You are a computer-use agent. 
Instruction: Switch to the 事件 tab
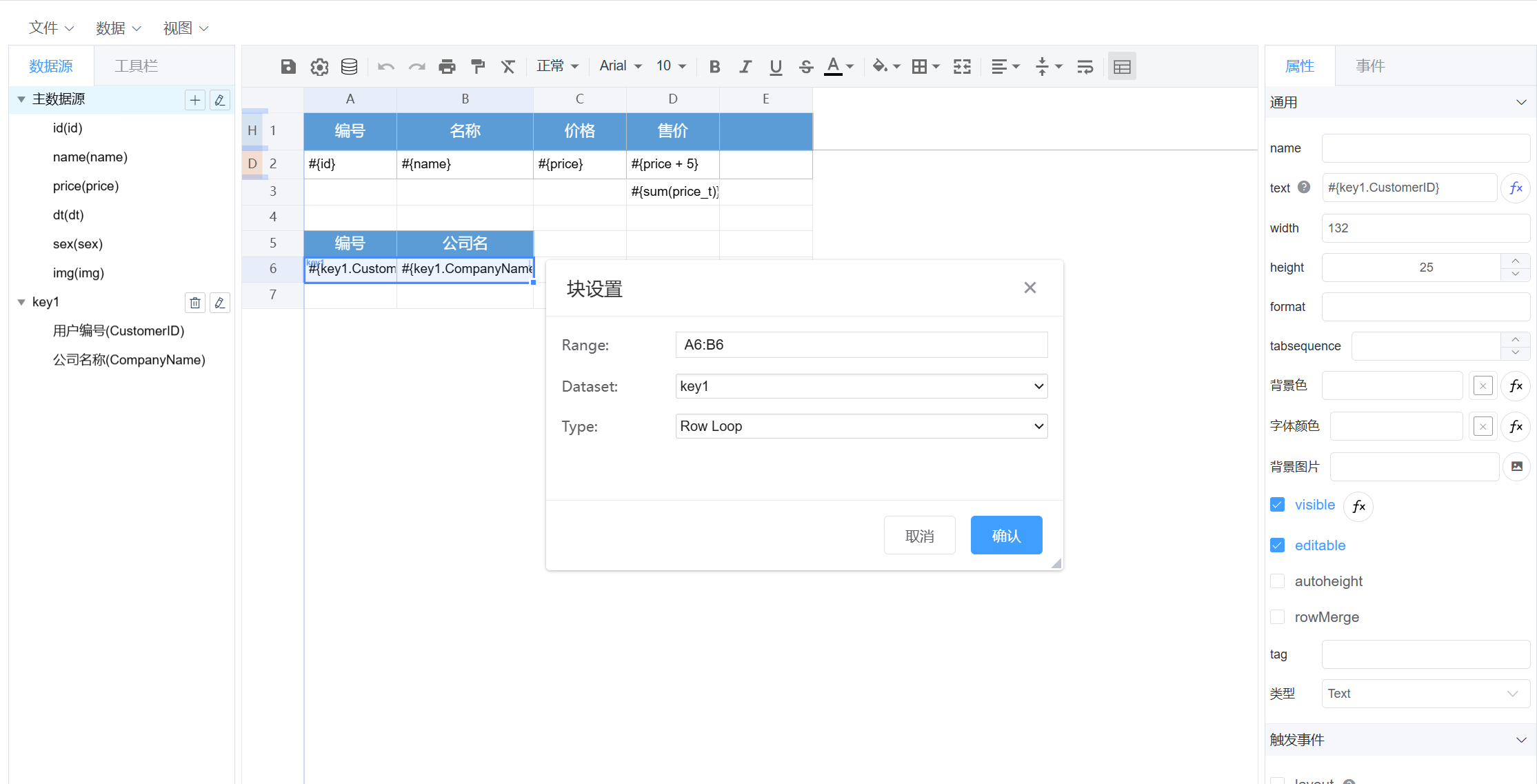click(x=1369, y=66)
